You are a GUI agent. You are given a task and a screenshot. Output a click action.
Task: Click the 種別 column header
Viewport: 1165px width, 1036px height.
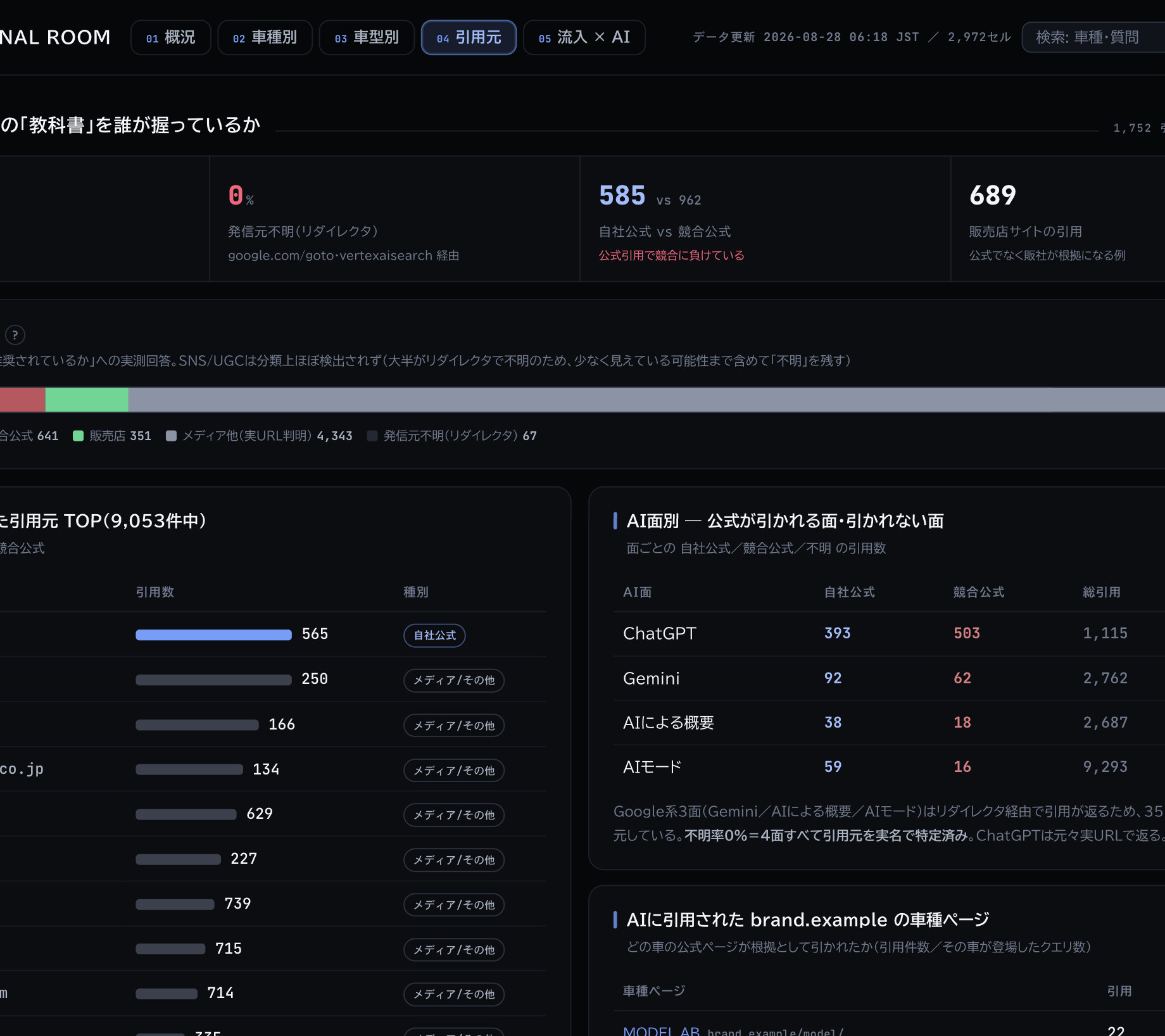click(x=415, y=592)
